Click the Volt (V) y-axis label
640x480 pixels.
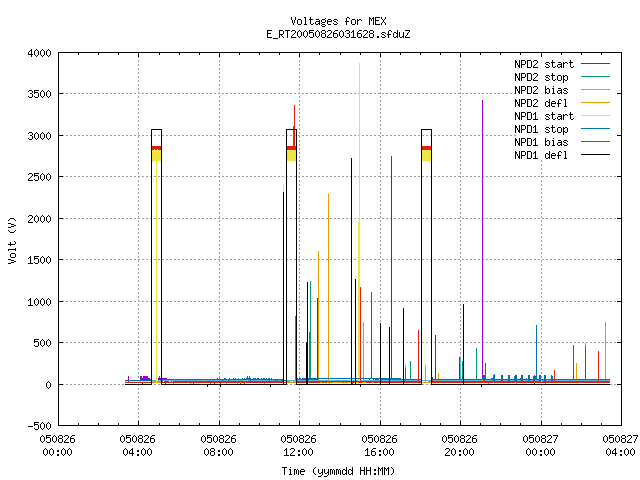(12, 240)
